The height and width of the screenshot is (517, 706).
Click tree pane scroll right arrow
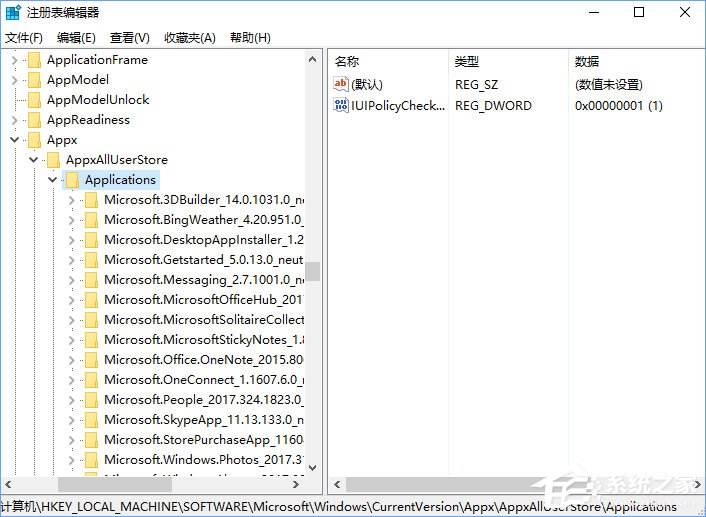coord(296,485)
